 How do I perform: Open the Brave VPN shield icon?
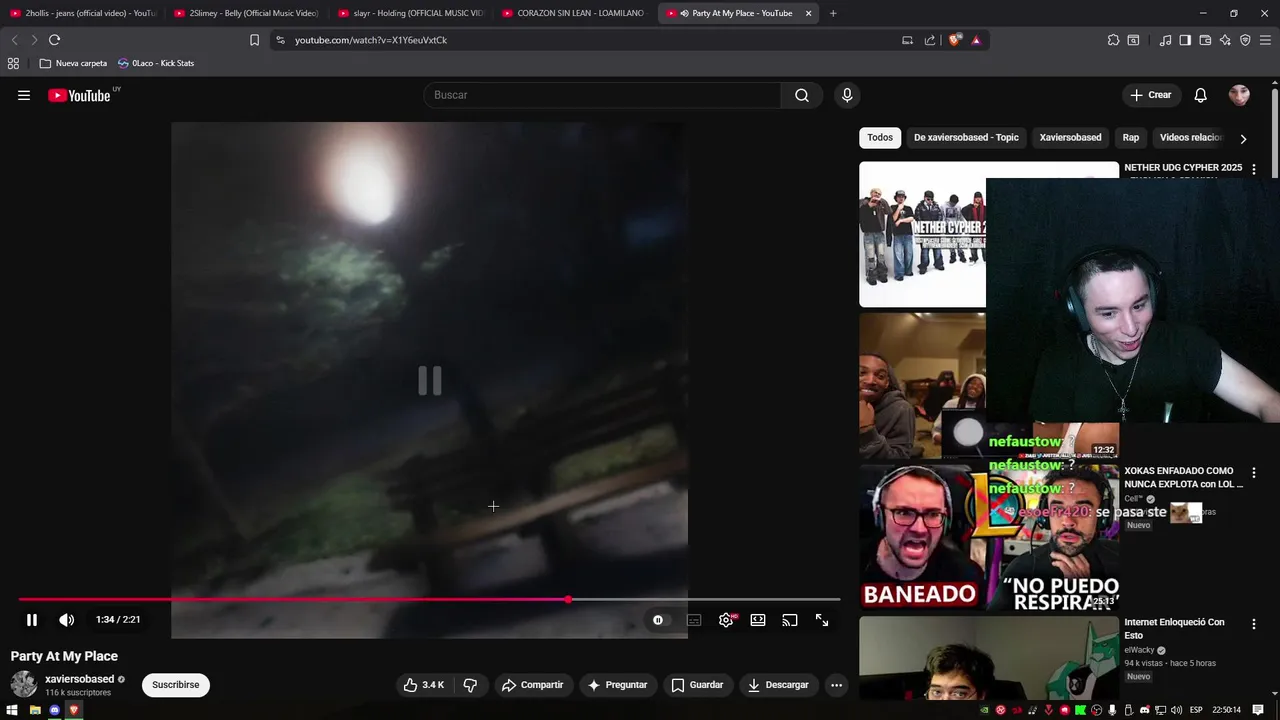point(1245,40)
